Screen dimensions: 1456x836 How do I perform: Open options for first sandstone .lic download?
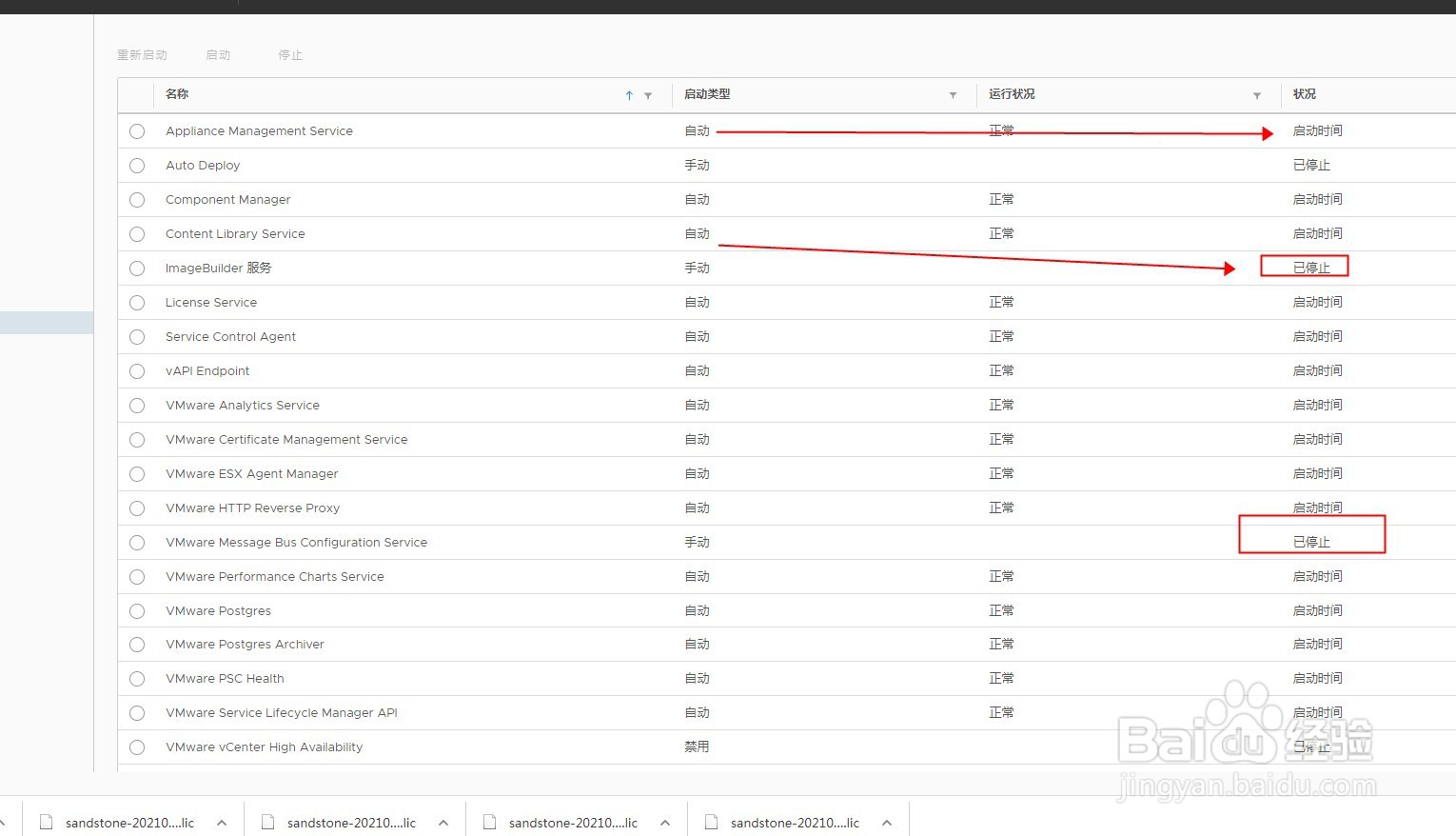pyautogui.click(x=222, y=823)
